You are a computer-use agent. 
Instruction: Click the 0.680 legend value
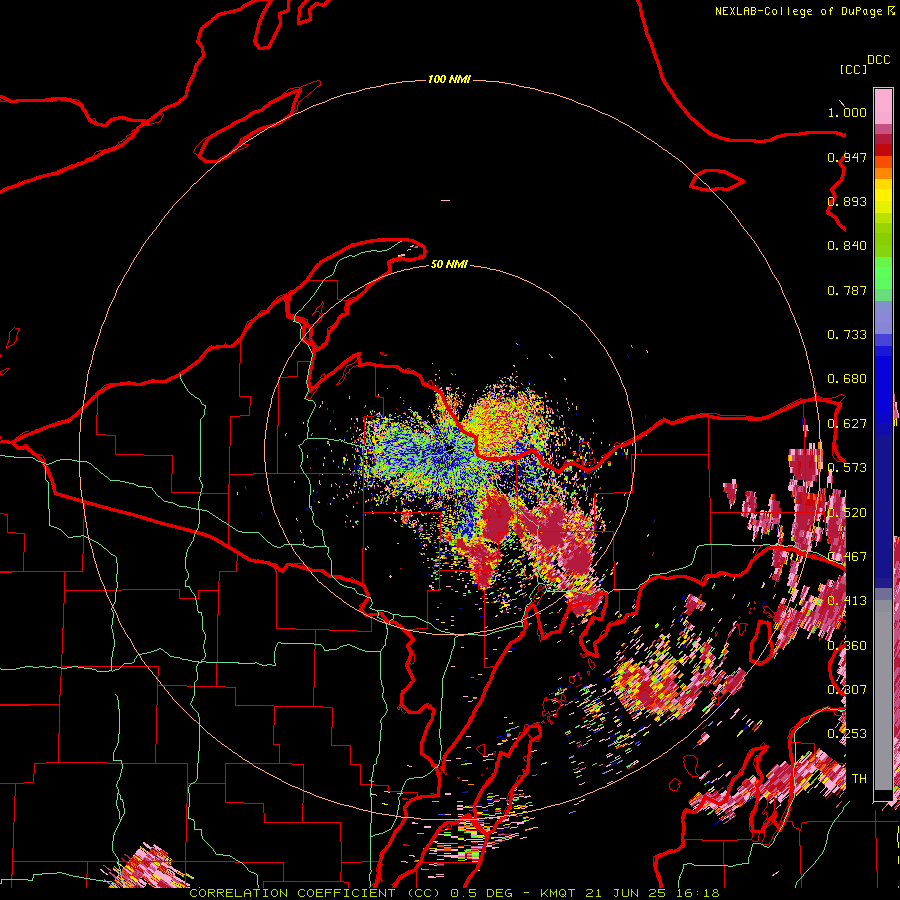[847, 379]
